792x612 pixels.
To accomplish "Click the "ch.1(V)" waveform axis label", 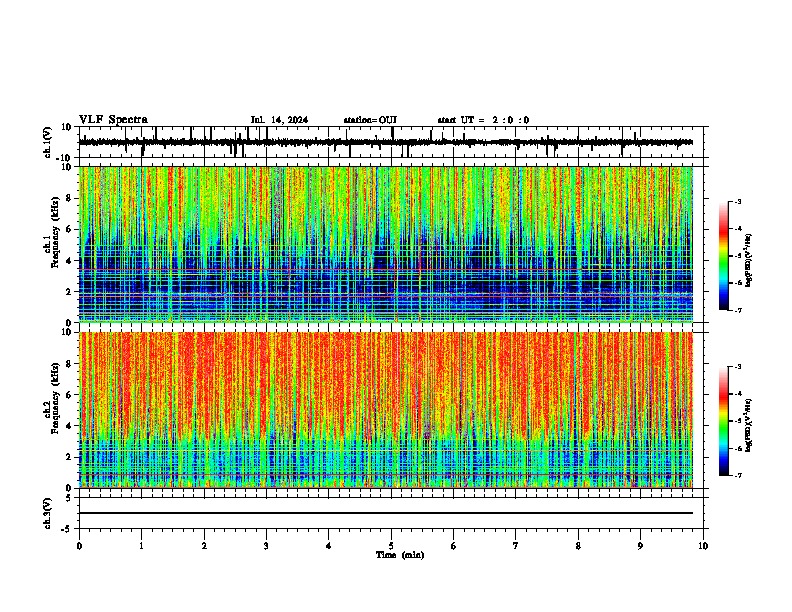I will [x=47, y=142].
